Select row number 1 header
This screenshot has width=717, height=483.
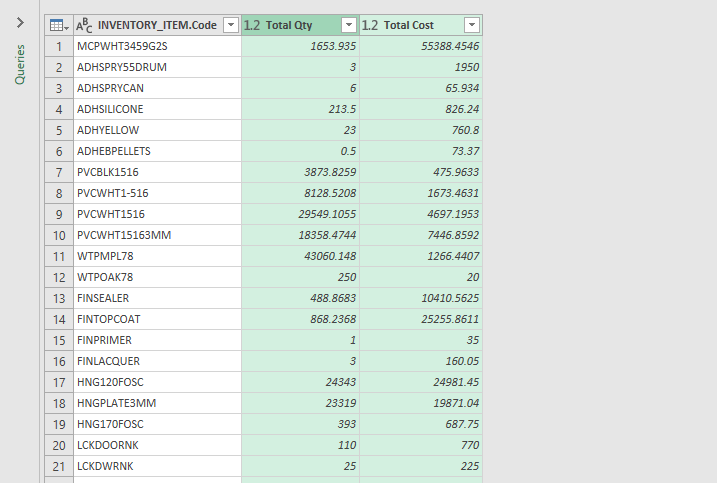[58, 46]
